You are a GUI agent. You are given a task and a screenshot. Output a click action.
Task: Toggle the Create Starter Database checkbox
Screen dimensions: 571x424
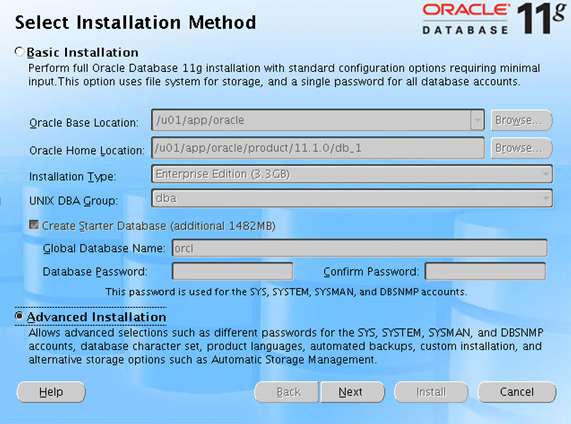point(34,225)
